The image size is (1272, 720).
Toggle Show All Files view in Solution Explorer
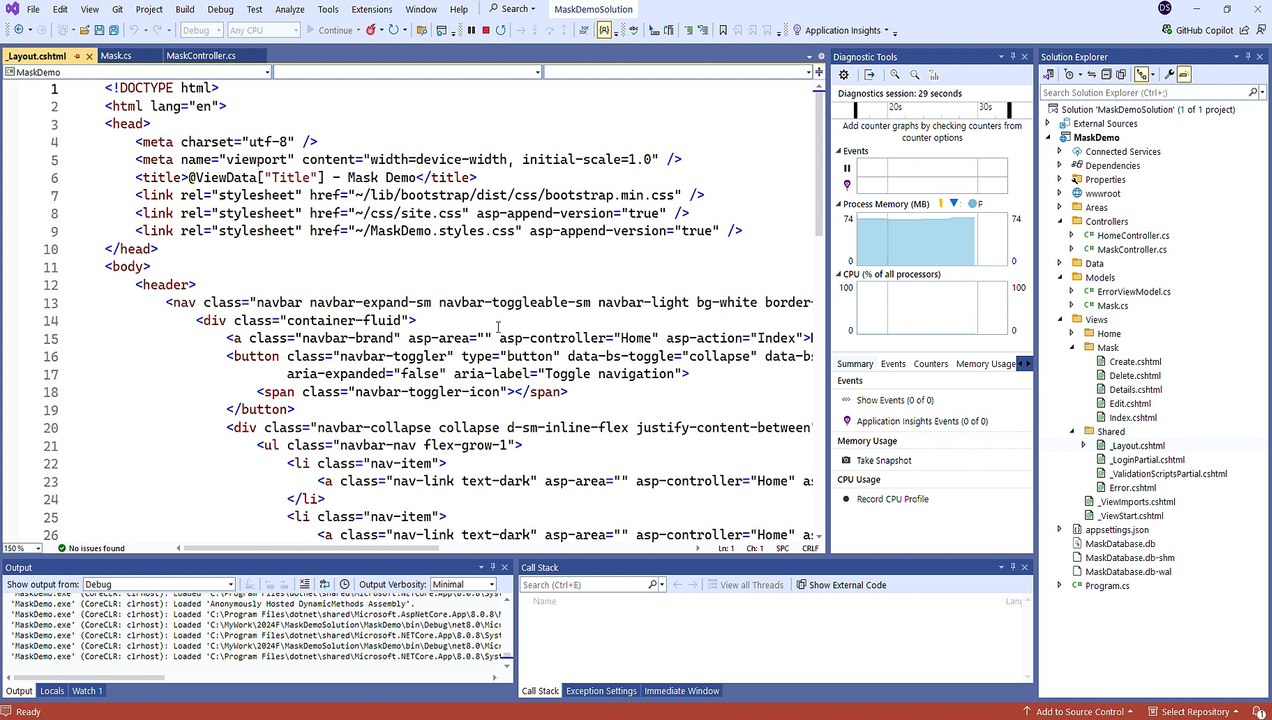(x=1121, y=74)
